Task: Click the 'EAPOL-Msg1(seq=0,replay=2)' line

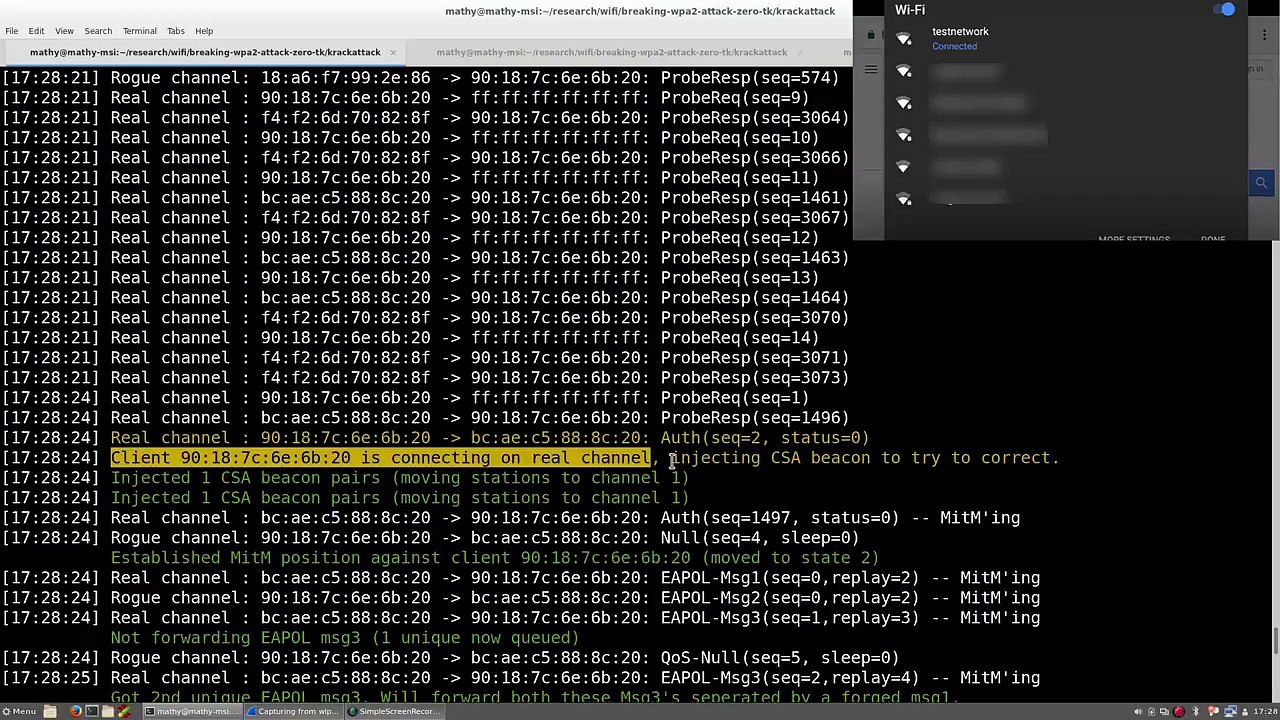Action: pos(521,578)
